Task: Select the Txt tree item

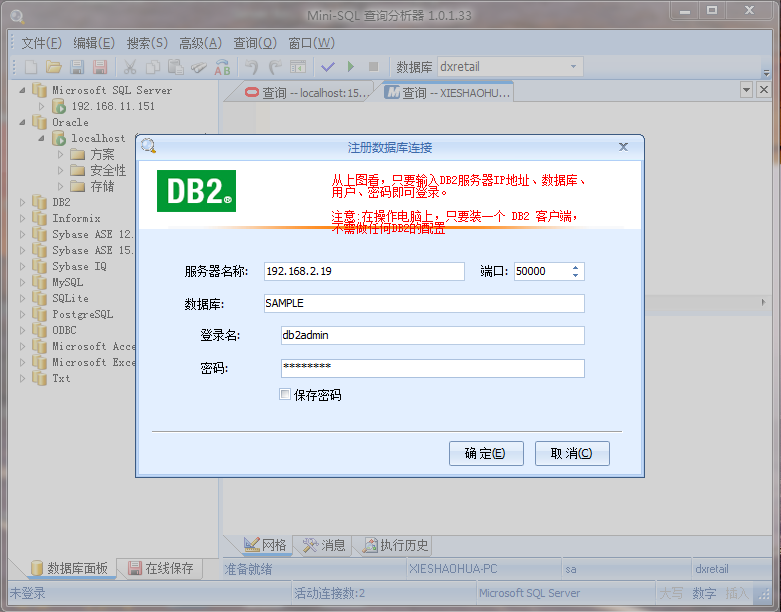Action: (x=61, y=378)
